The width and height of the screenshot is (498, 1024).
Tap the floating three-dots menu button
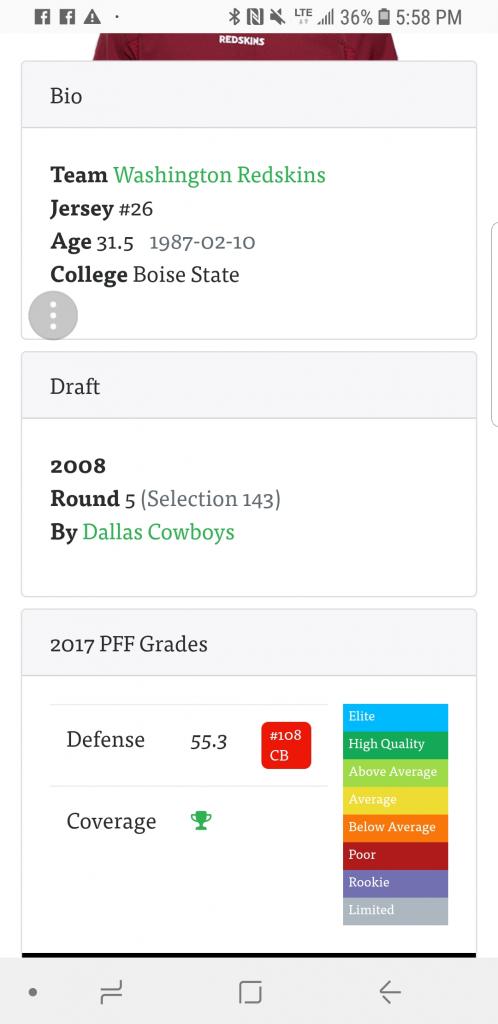point(53,316)
